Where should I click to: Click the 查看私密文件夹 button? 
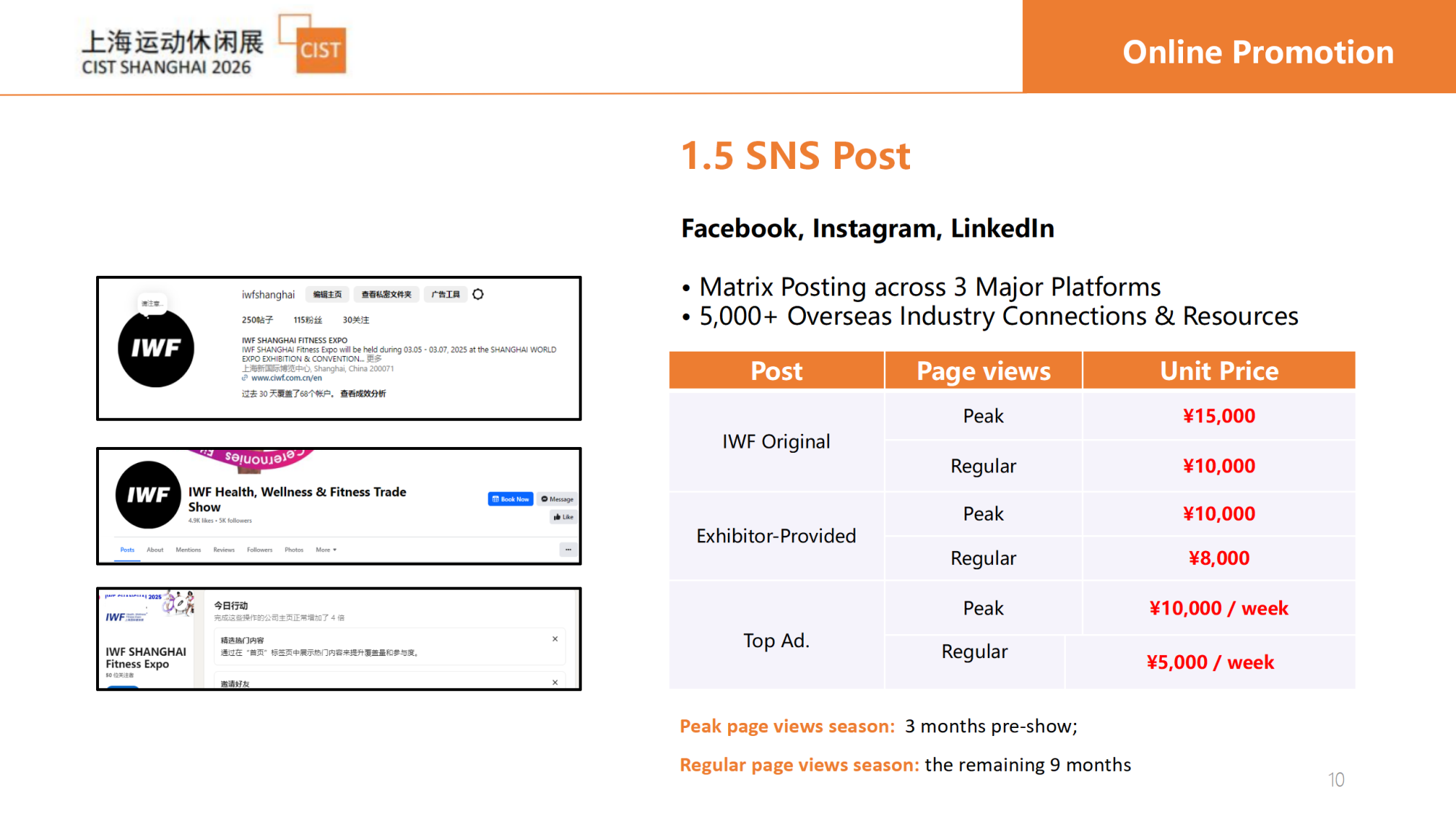point(386,294)
